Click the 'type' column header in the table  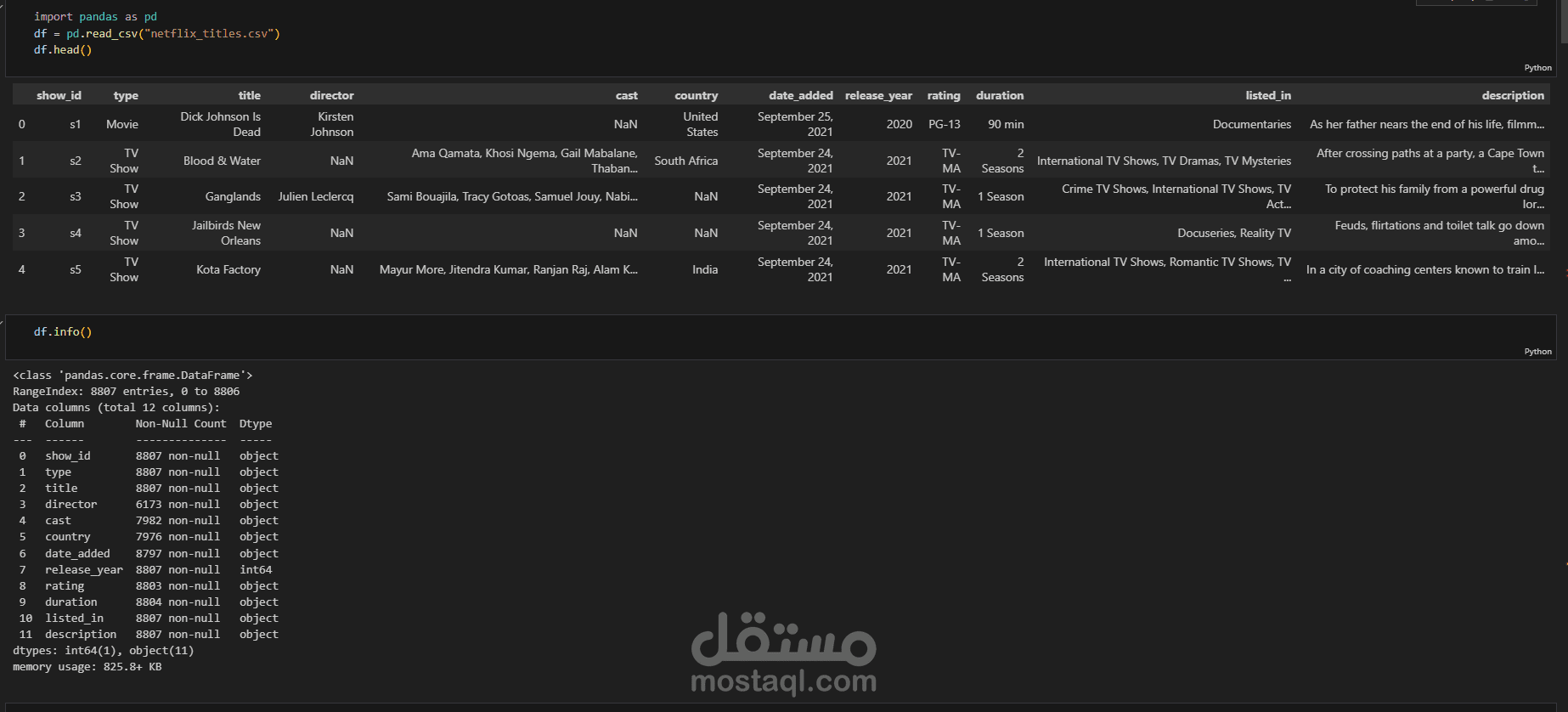click(x=126, y=96)
